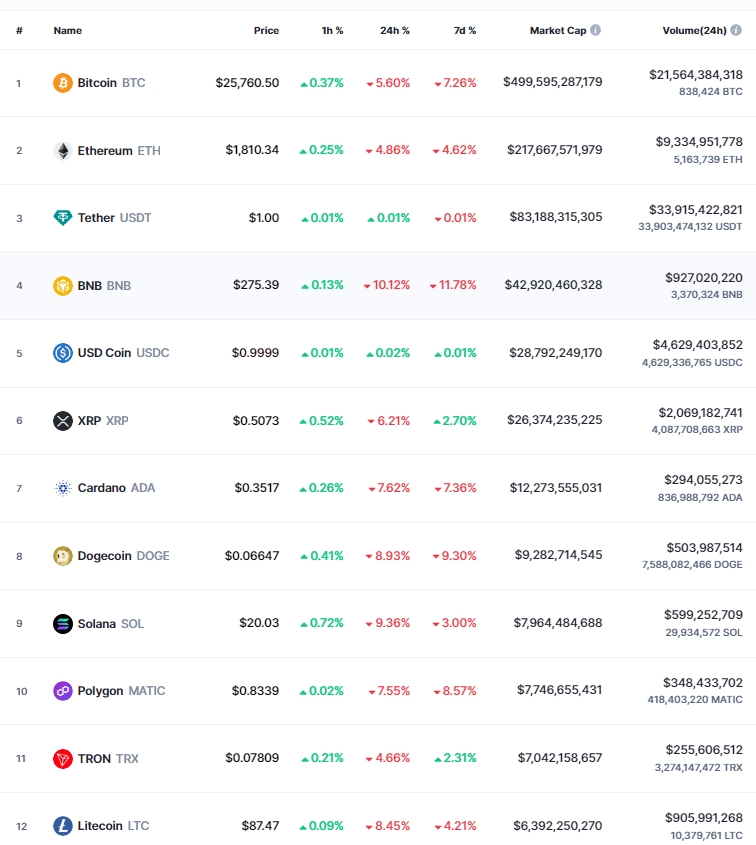
Task: Click the Tether logo icon
Action: (63, 218)
